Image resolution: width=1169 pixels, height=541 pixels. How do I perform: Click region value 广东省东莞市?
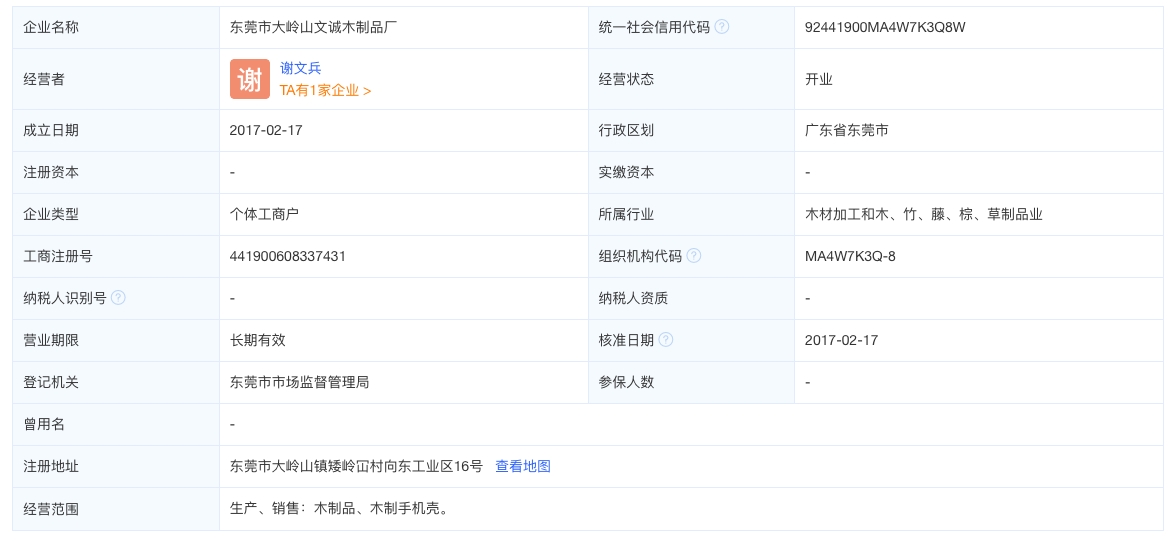[846, 130]
